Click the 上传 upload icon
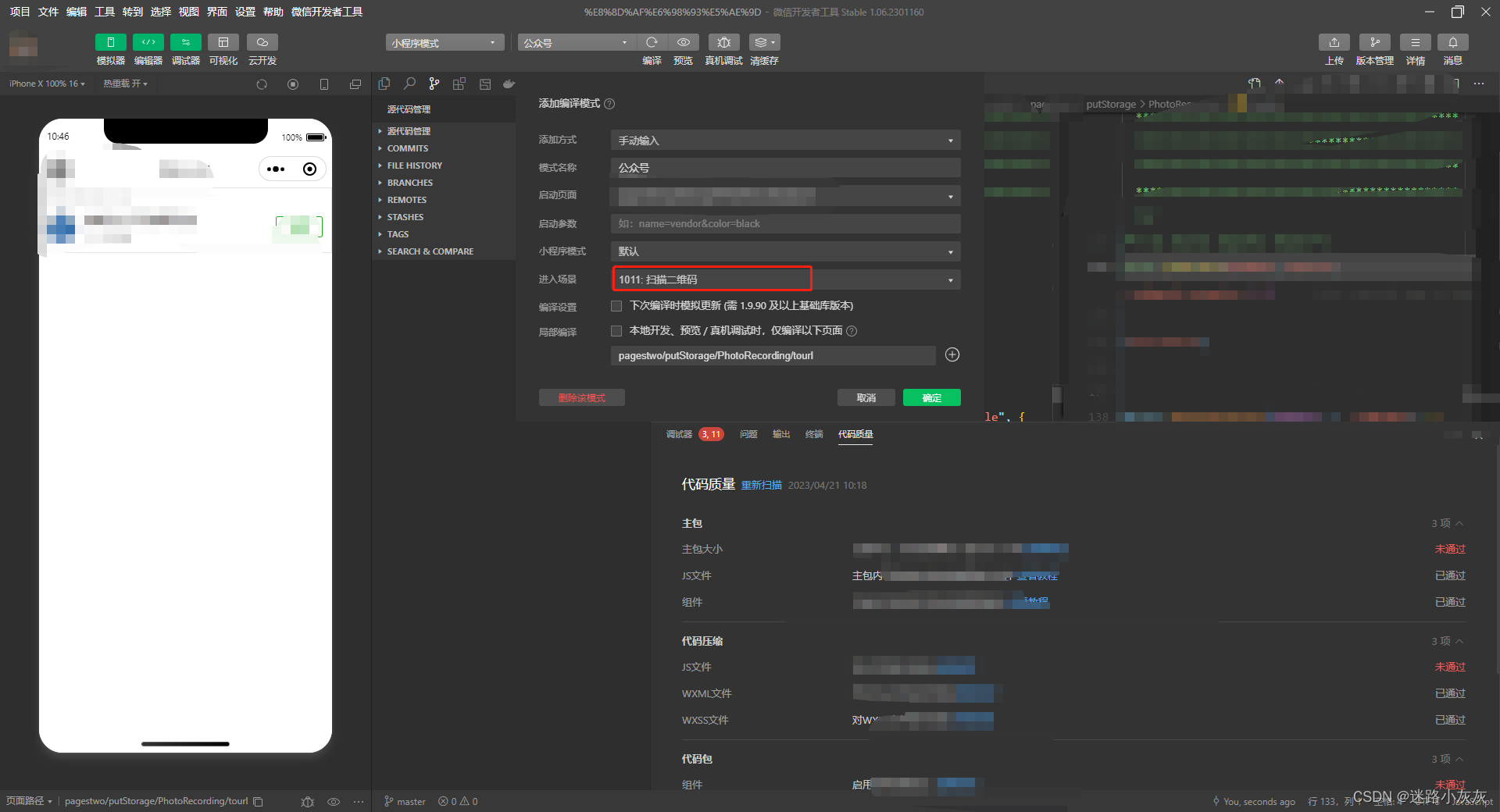Image resolution: width=1500 pixels, height=812 pixels. (x=1334, y=42)
